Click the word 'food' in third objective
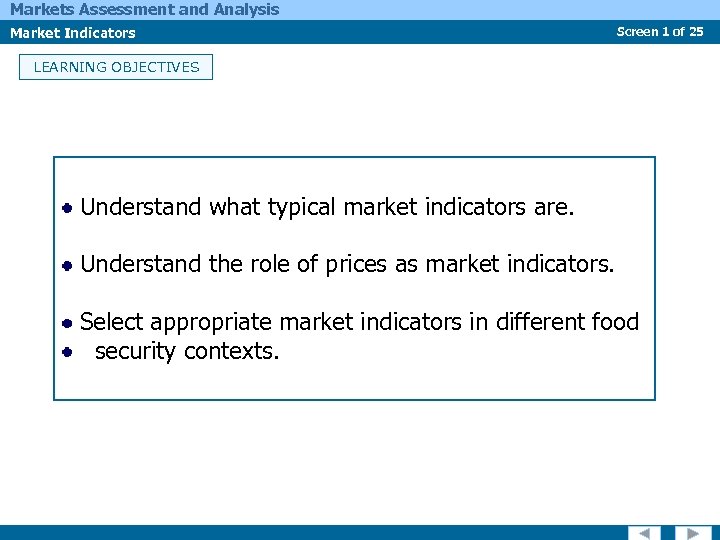The image size is (720, 540). coord(614,322)
